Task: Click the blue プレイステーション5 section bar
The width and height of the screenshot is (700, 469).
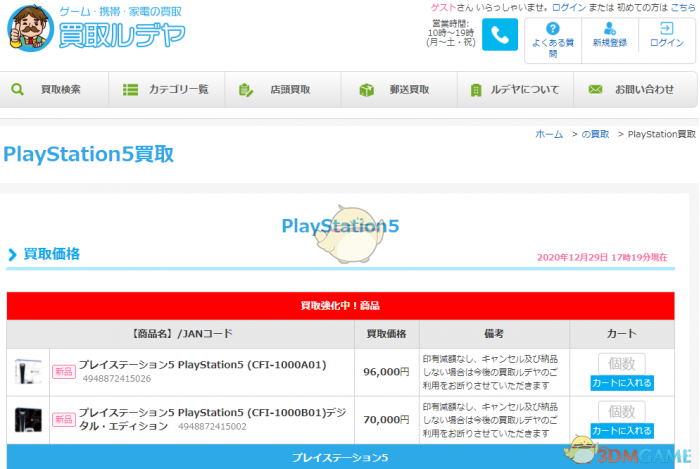Action: [341, 457]
